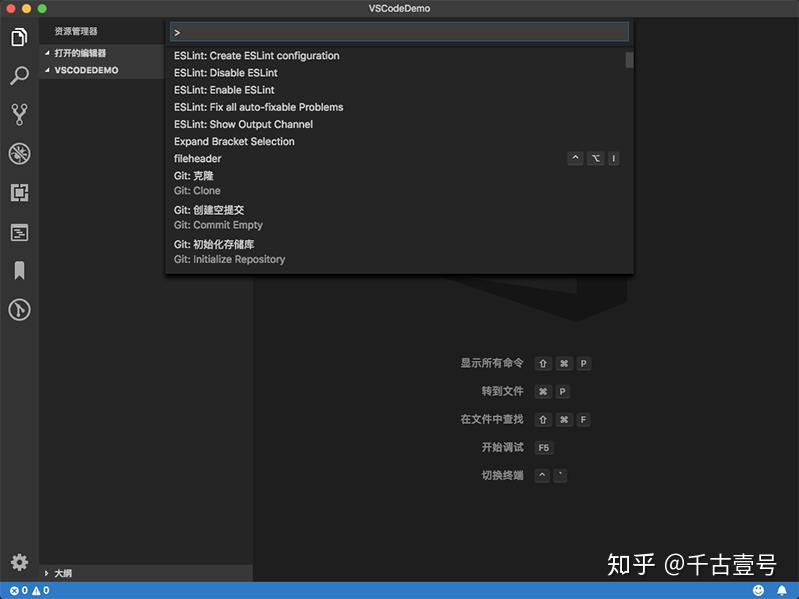This screenshot has height=599, width=799.
Task: Open the Git history circular icon
Action: tap(19, 310)
